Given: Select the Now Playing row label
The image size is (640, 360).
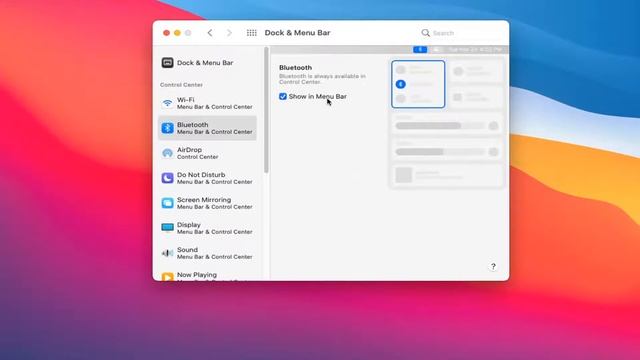Looking at the screenshot, I should coord(197,275).
